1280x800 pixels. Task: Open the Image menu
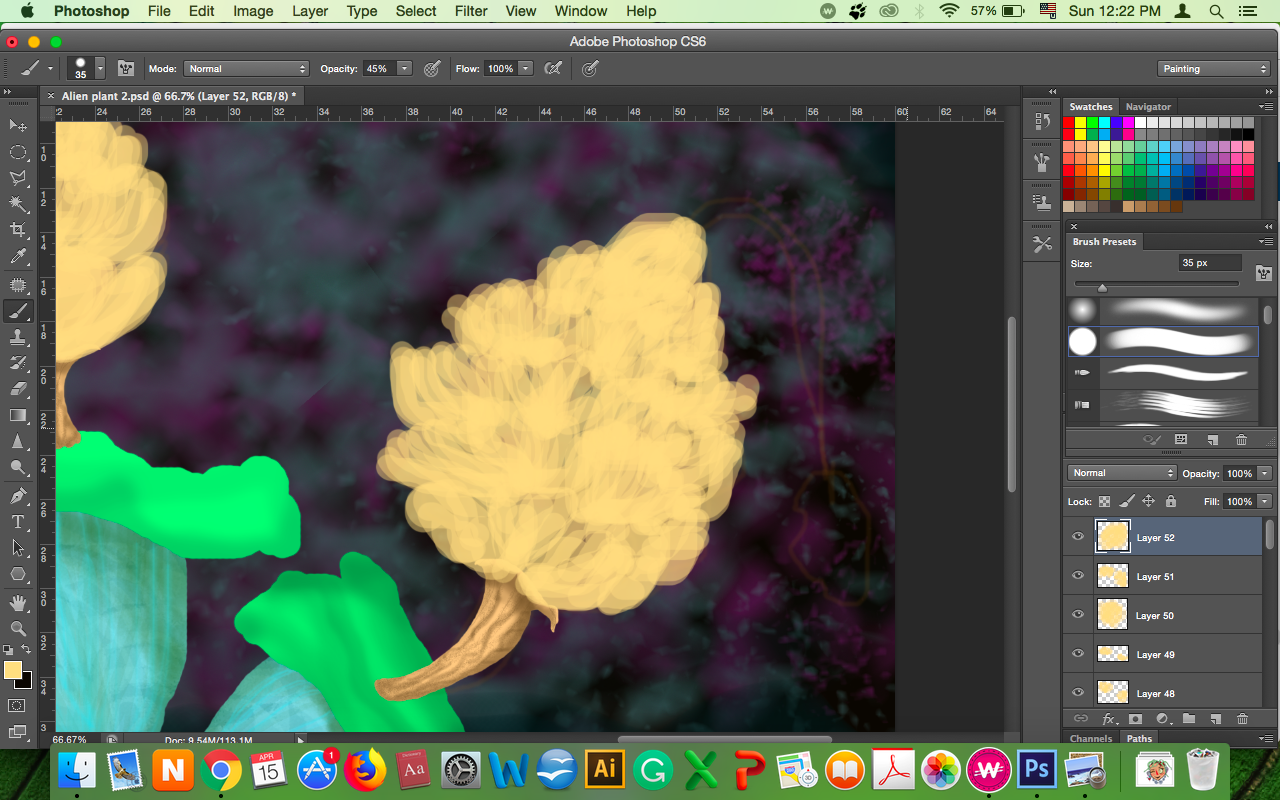point(253,11)
